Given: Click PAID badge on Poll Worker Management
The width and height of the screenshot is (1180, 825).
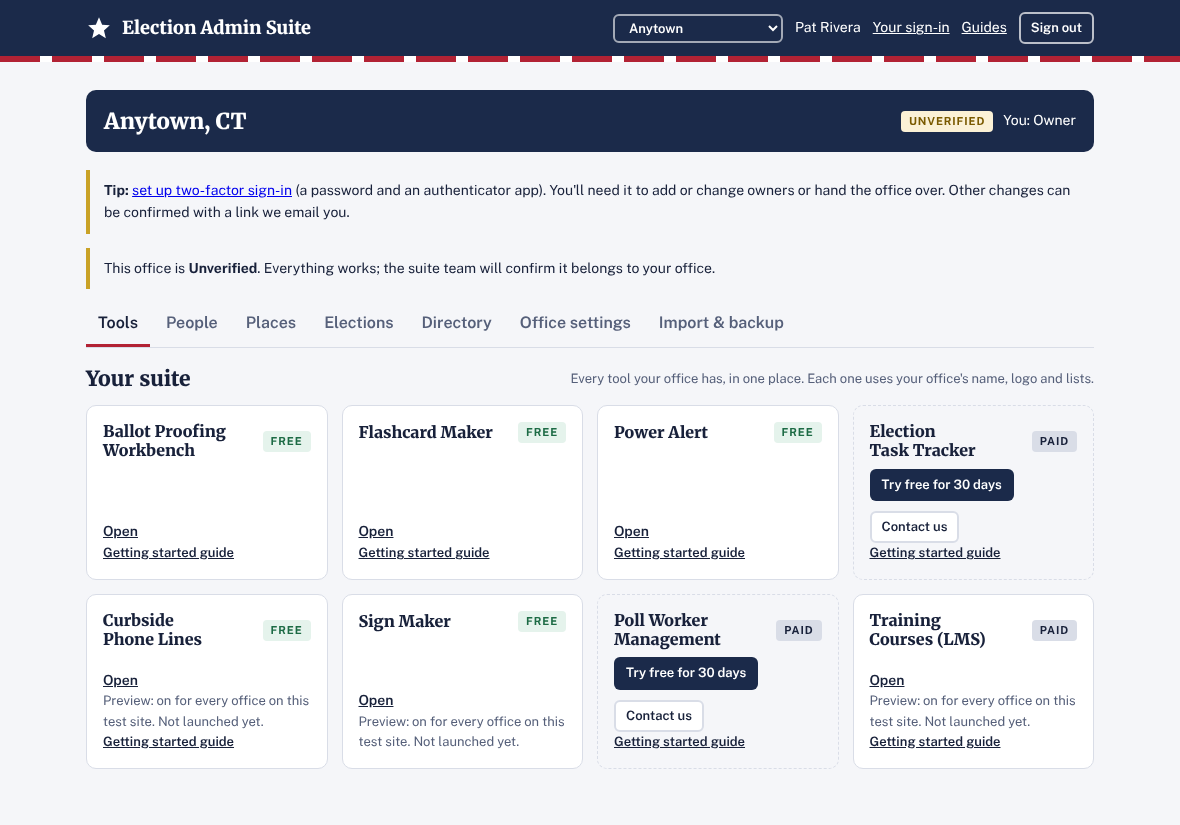Looking at the screenshot, I should 798,630.
